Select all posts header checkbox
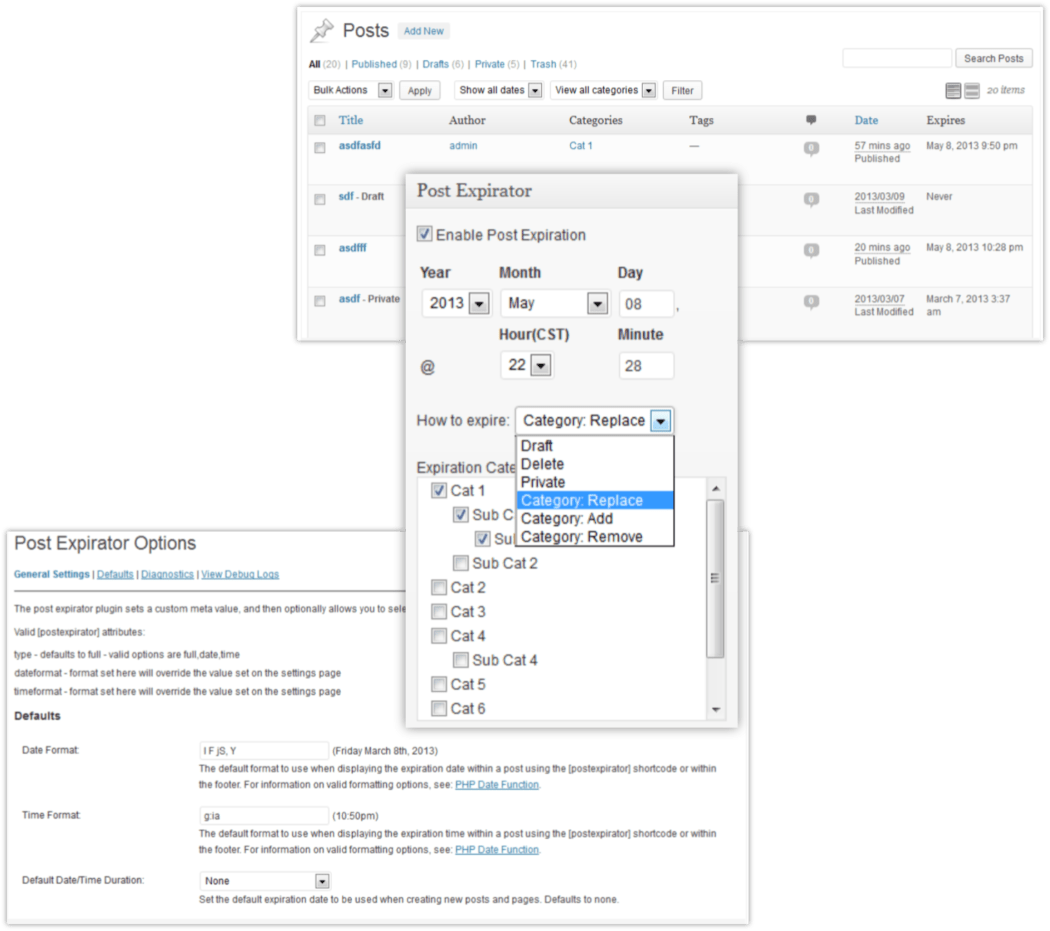The width and height of the screenshot is (1050, 931). 320,121
